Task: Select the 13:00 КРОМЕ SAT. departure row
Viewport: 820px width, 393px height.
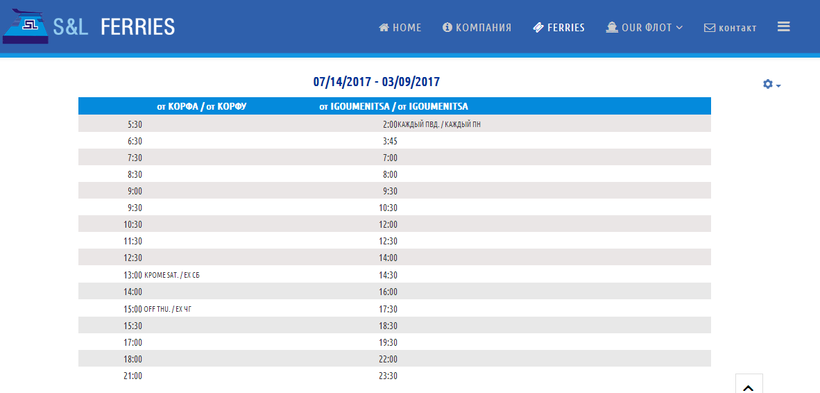Action: coord(394,275)
